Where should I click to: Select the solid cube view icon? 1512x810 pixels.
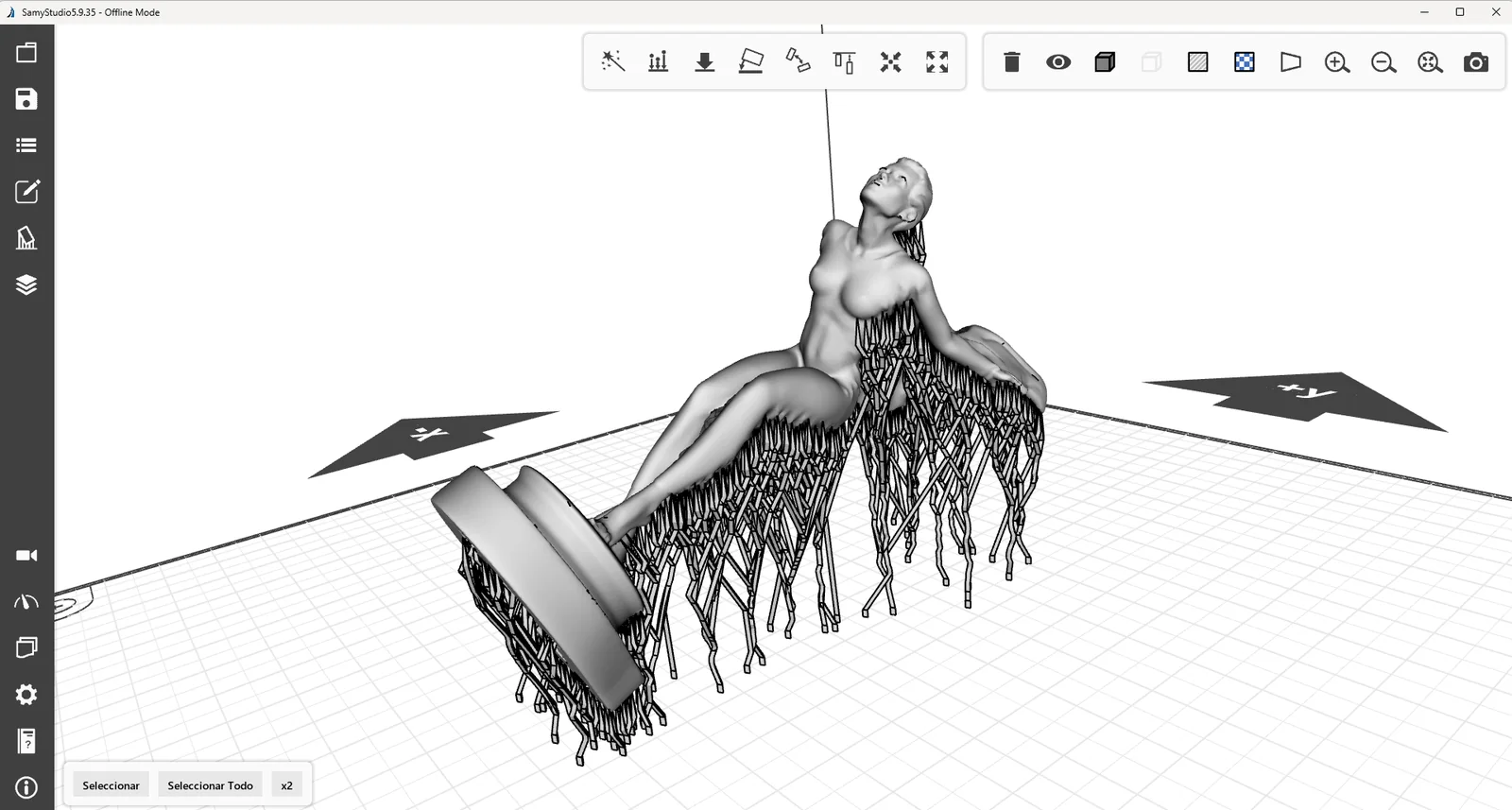[x=1105, y=62]
